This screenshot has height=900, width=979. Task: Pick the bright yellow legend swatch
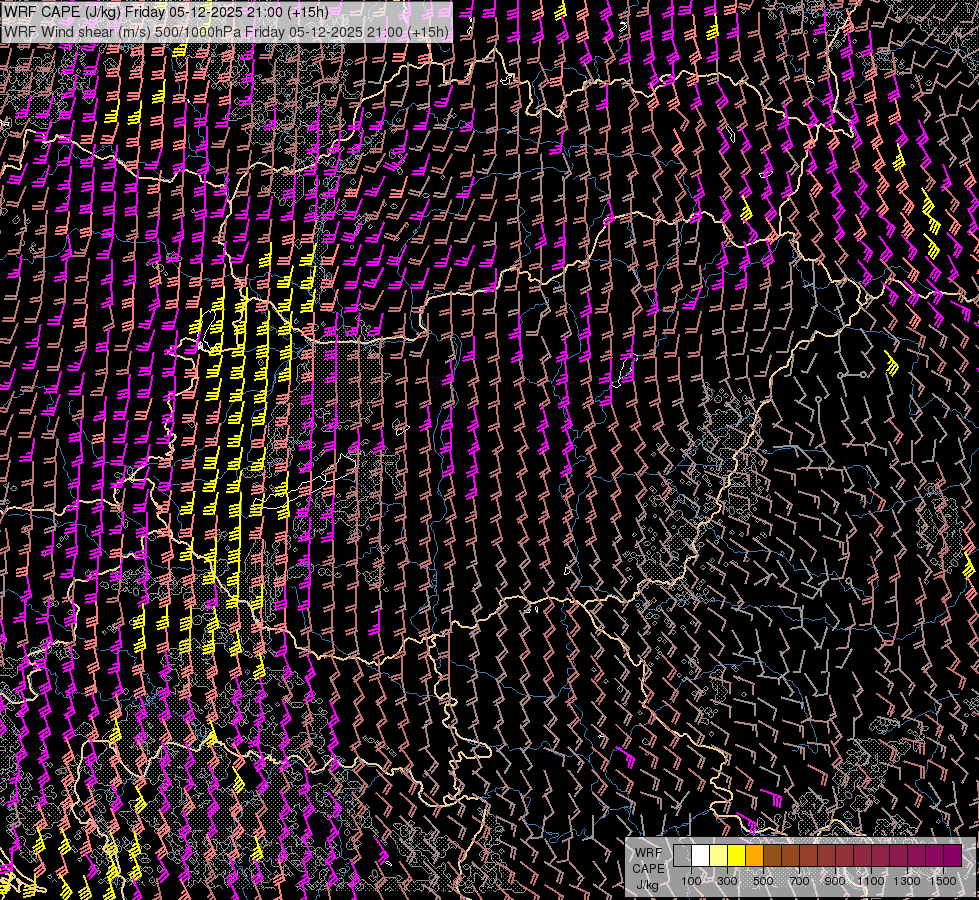coord(736,855)
